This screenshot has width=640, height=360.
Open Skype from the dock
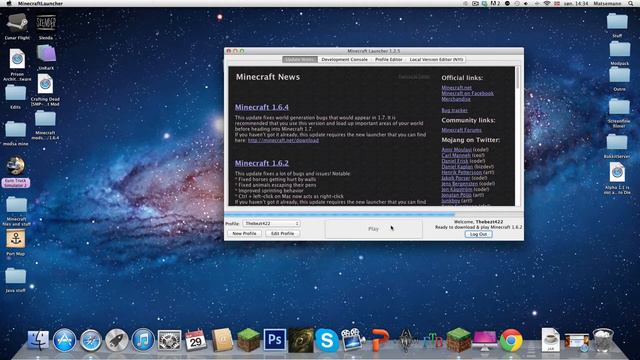(327, 340)
